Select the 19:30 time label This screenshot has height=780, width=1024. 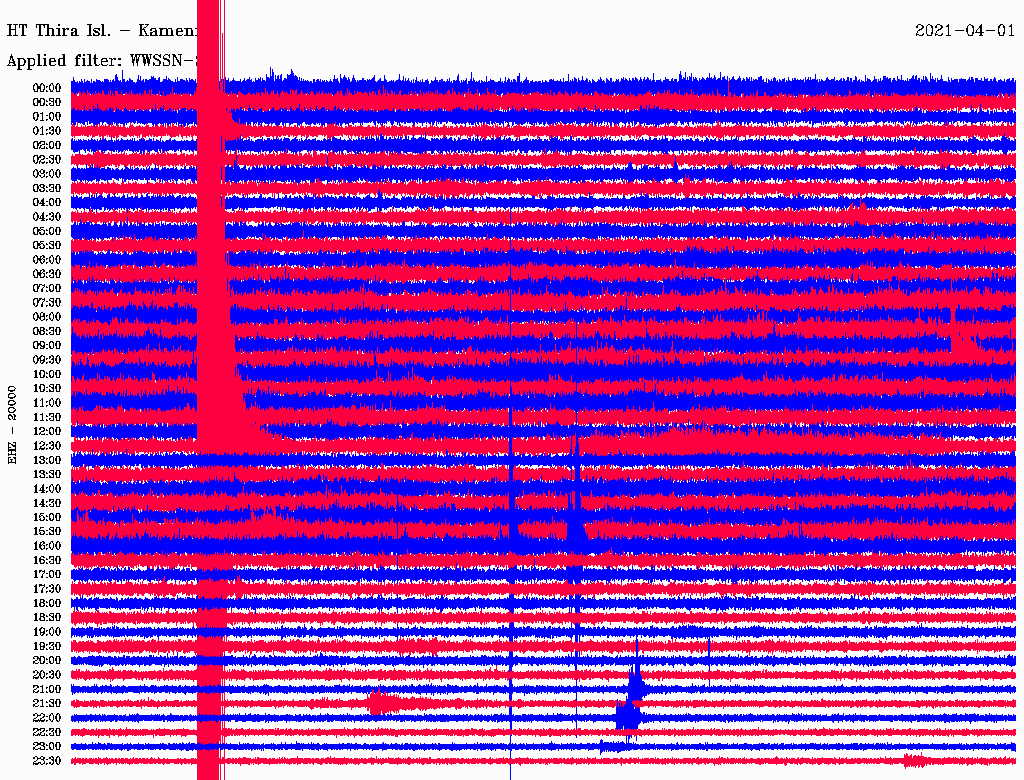tap(47, 646)
